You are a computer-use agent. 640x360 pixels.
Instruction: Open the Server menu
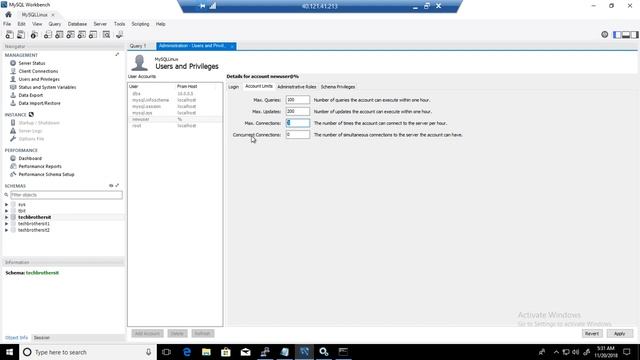100,24
